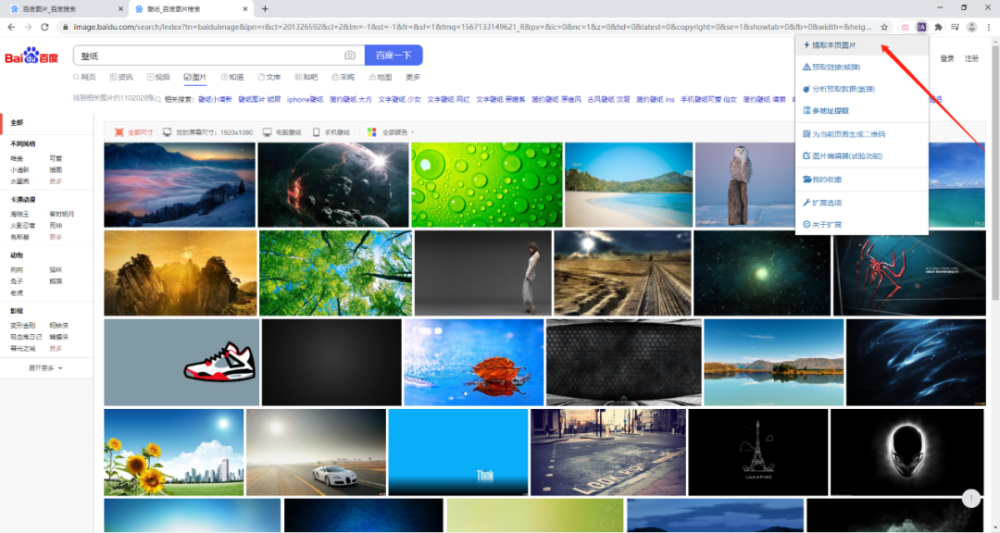1000x533 pixels.
Task: Click the 百度一下 search button
Action: click(393, 55)
